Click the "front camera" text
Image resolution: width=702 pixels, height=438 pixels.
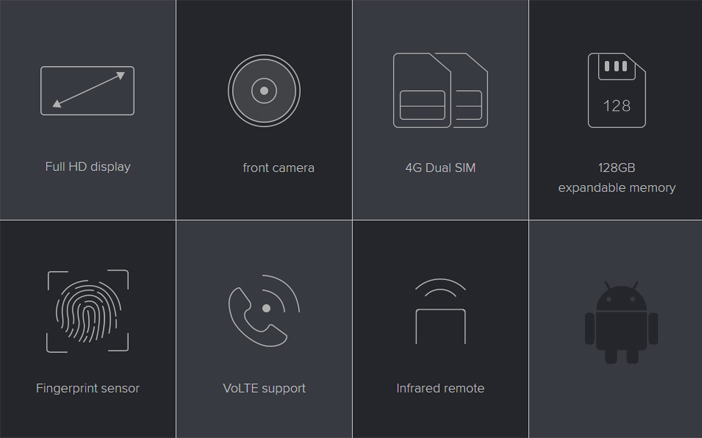pos(278,168)
